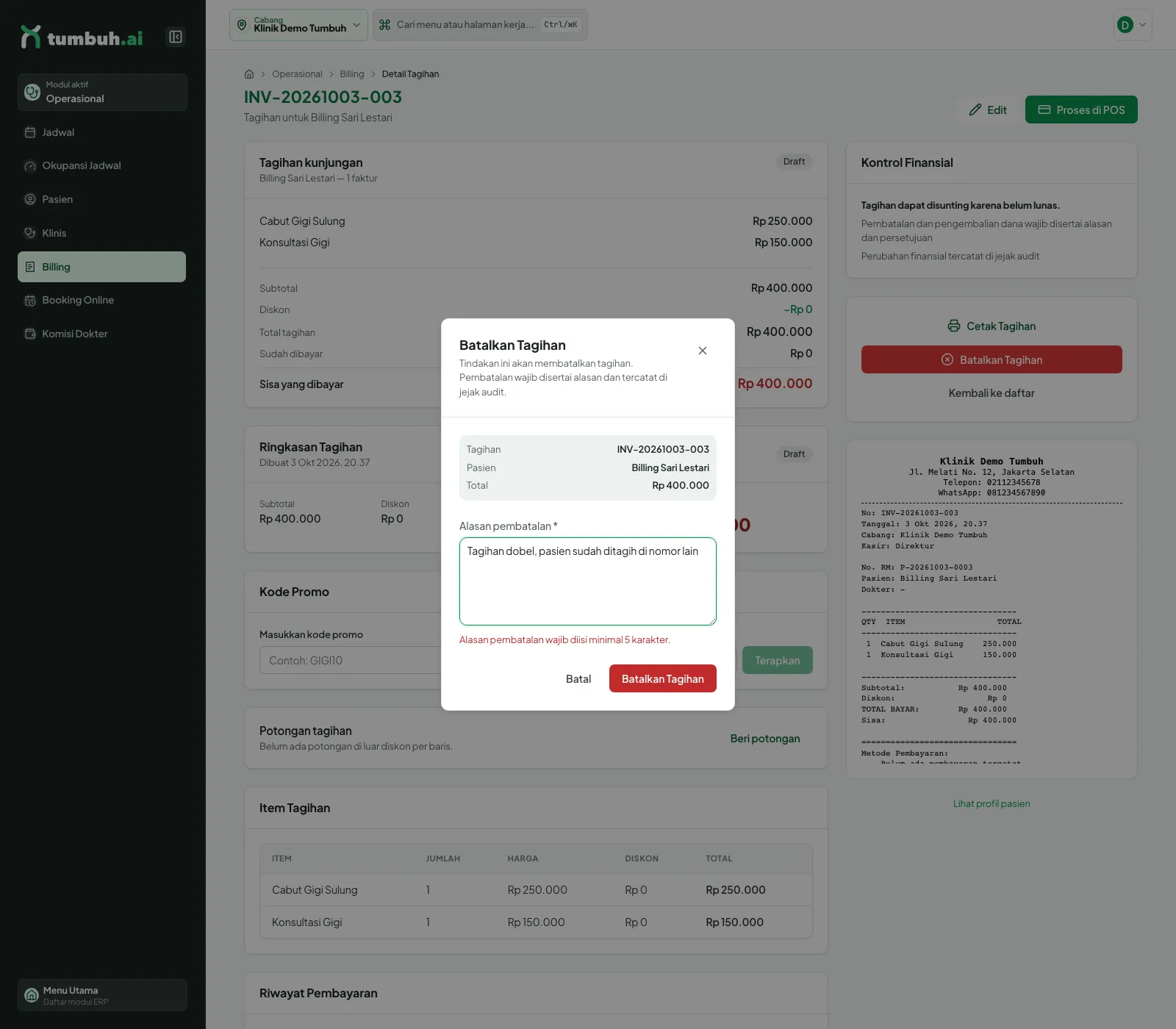The height and width of the screenshot is (1029, 1176).
Task: Click the Konsultasi Gigi row in Item Tagihan
Action: [536, 922]
